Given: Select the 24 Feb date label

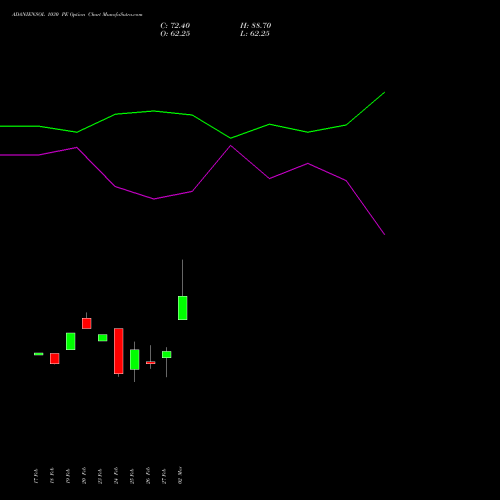Looking at the screenshot, I should [116, 476].
